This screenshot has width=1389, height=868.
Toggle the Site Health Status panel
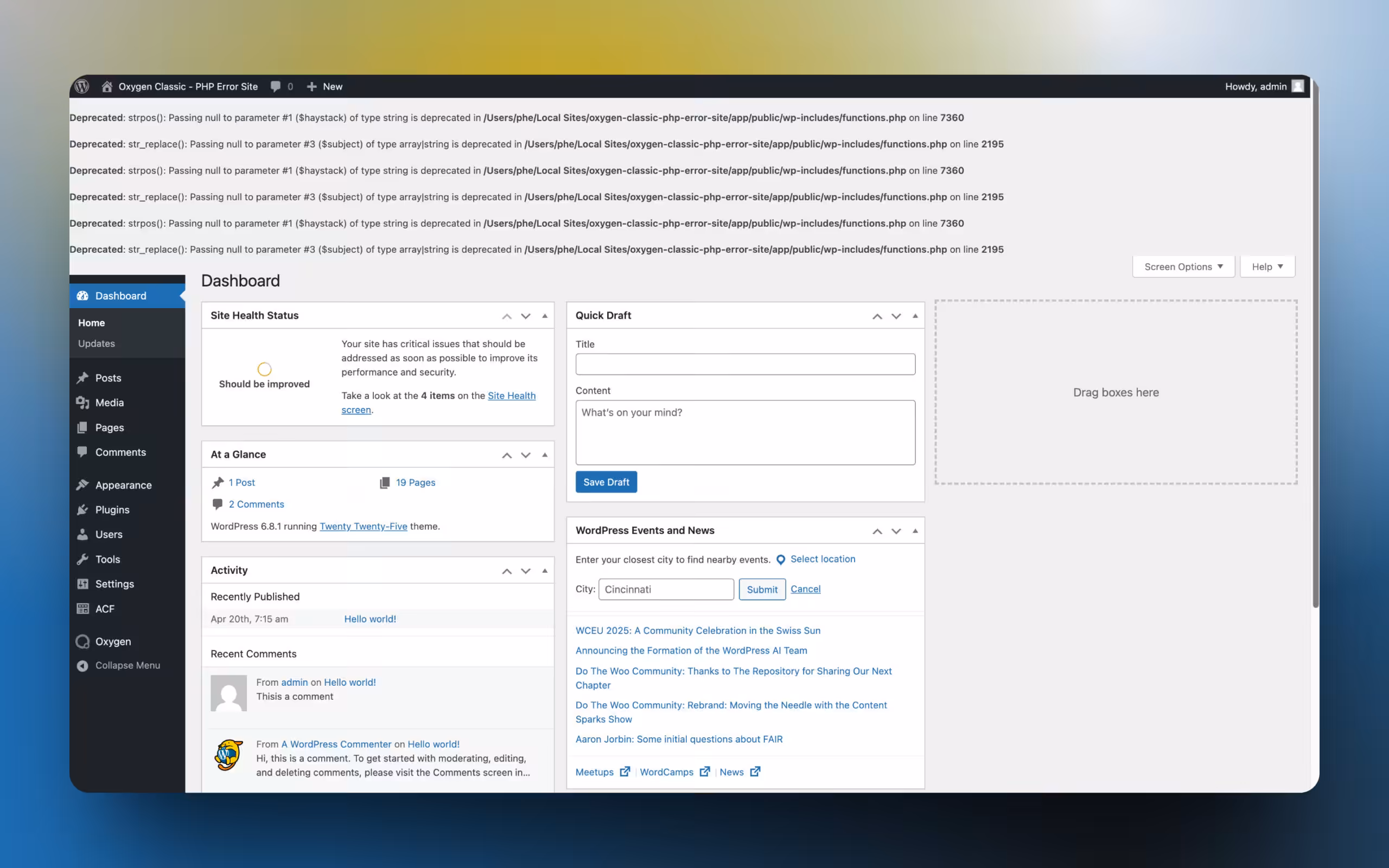545,316
